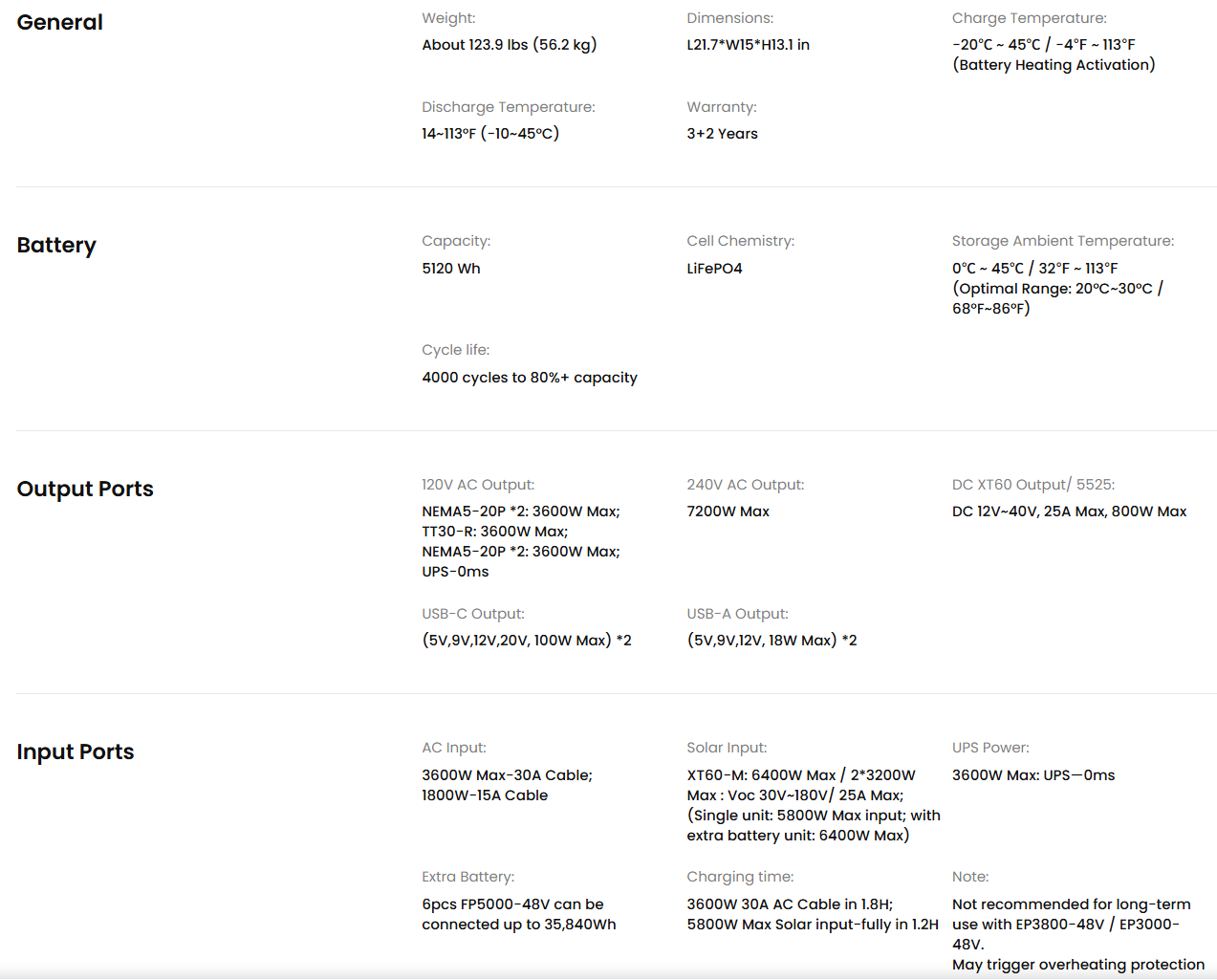This screenshot has width=1217, height=980.
Task: Click the DC XT60 Output/ 5525 label
Action: [x=1033, y=485]
